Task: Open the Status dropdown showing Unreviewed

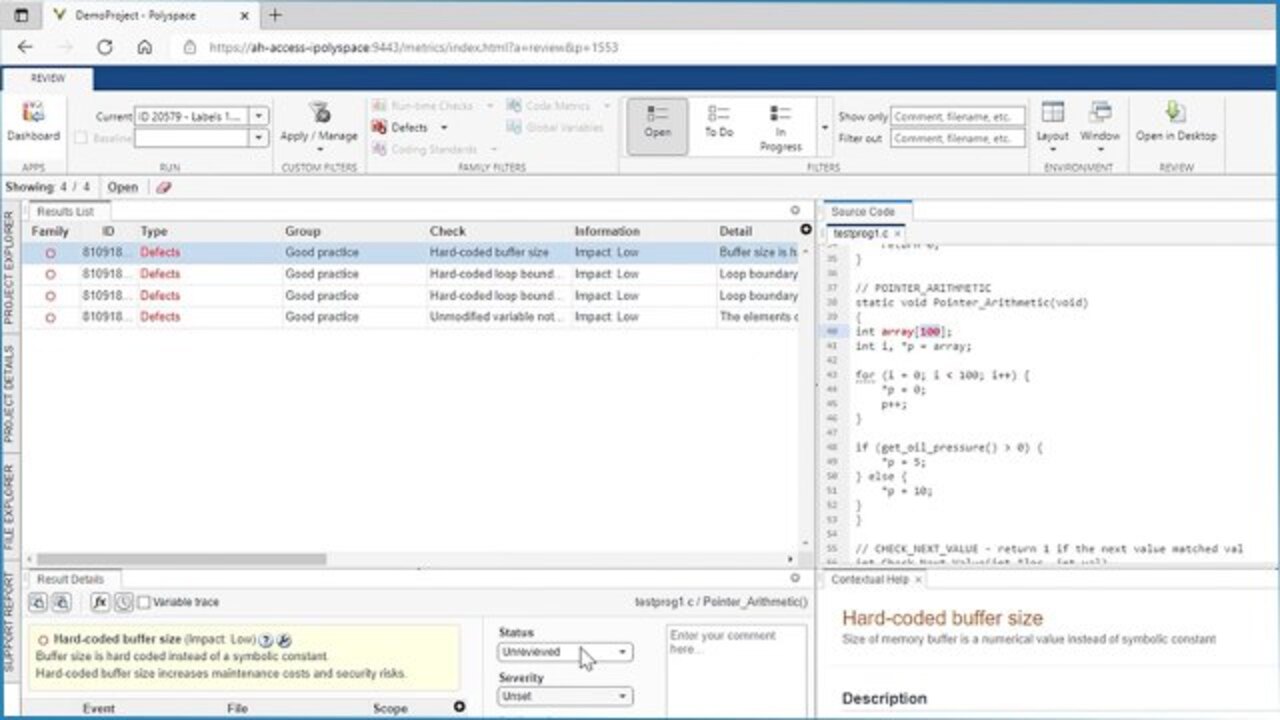Action: [565, 652]
